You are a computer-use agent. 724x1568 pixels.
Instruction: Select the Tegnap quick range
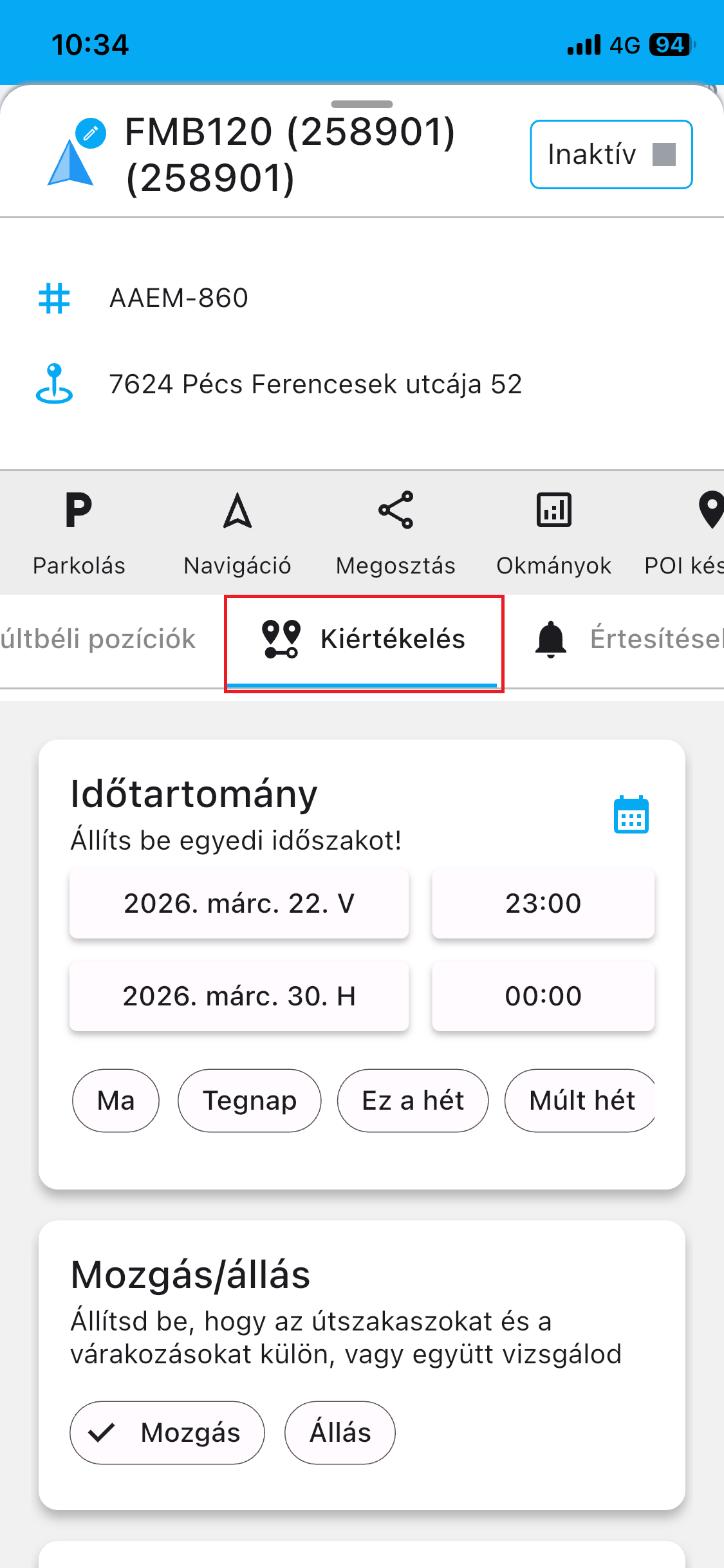coord(250,1101)
